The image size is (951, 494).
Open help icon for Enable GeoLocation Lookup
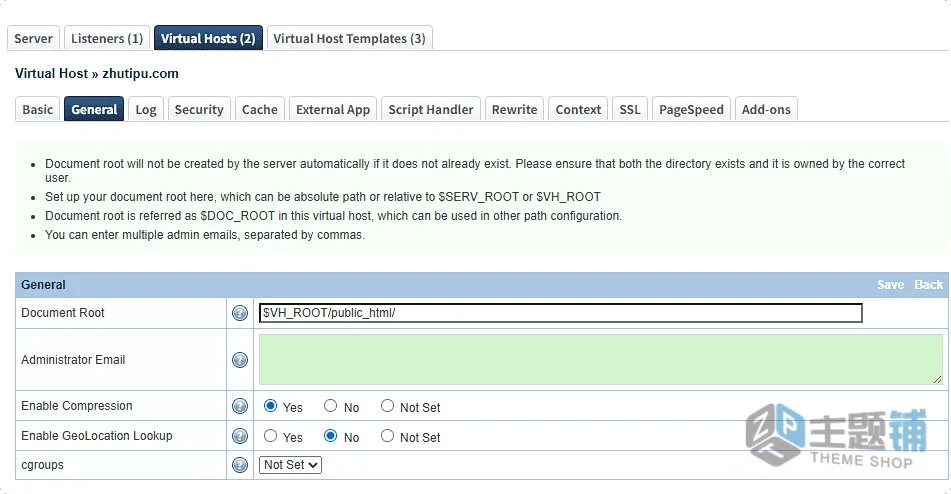point(240,436)
